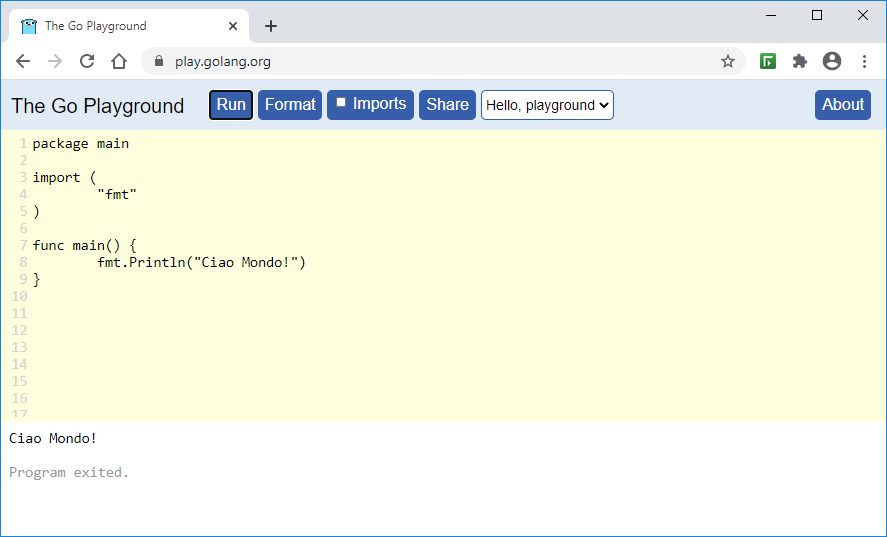
Task: Open the About page
Action: pyautogui.click(x=842, y=105)
